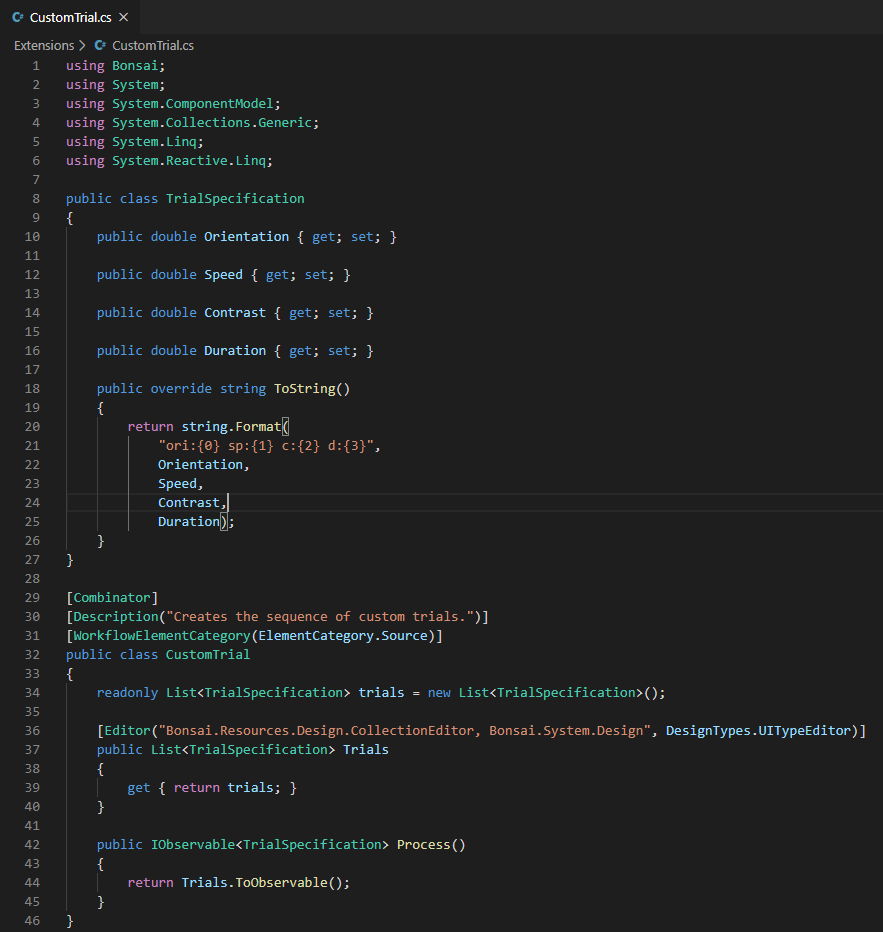The height and width of the screenshot is (932, 883).
Task: Click "IObservable" on line 42
Action: [193, 845]
